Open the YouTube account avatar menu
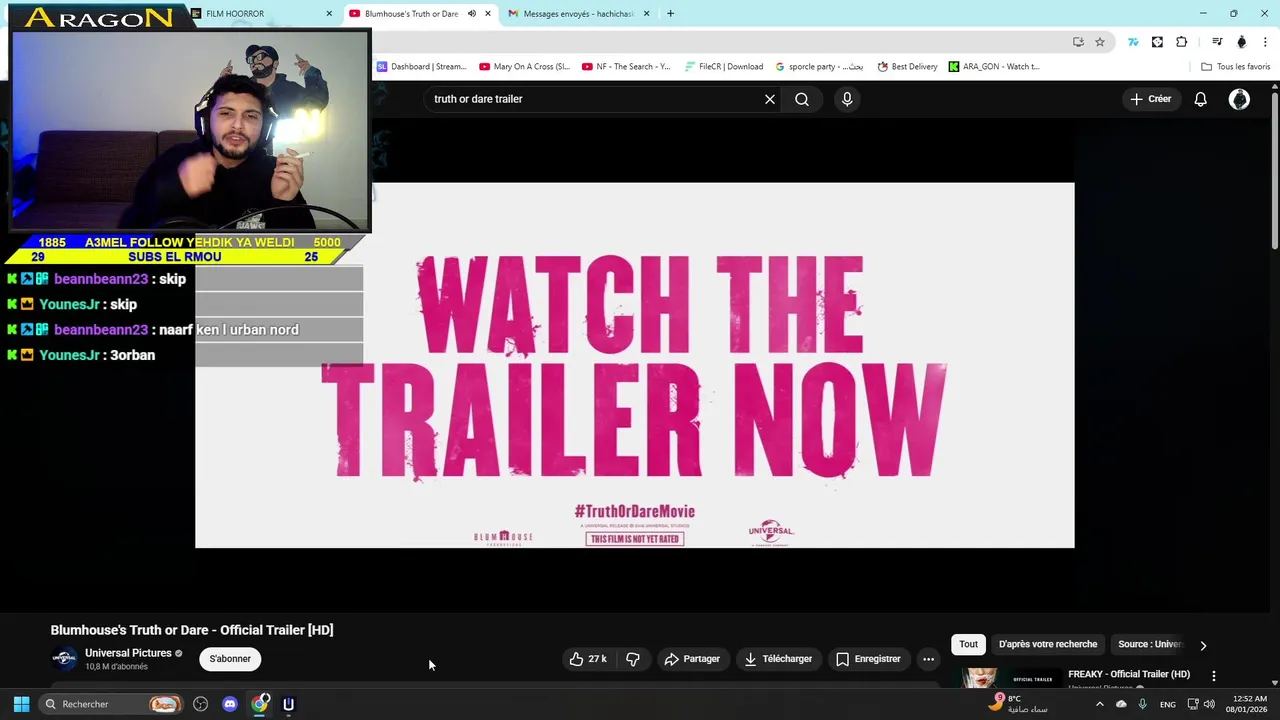1280x720 pixels. (1239, 99)
